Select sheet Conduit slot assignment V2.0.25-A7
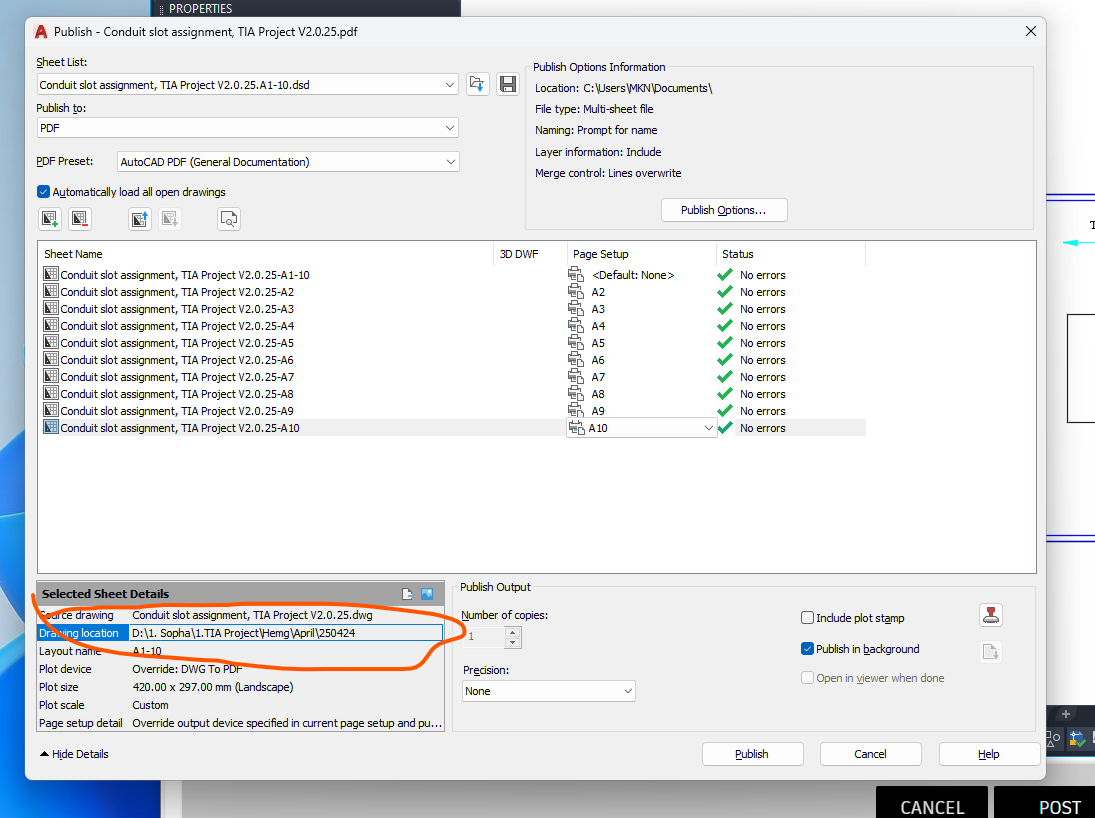Image resolution: width=1095 pixels, height=818 pixels. tap(177, 377)
